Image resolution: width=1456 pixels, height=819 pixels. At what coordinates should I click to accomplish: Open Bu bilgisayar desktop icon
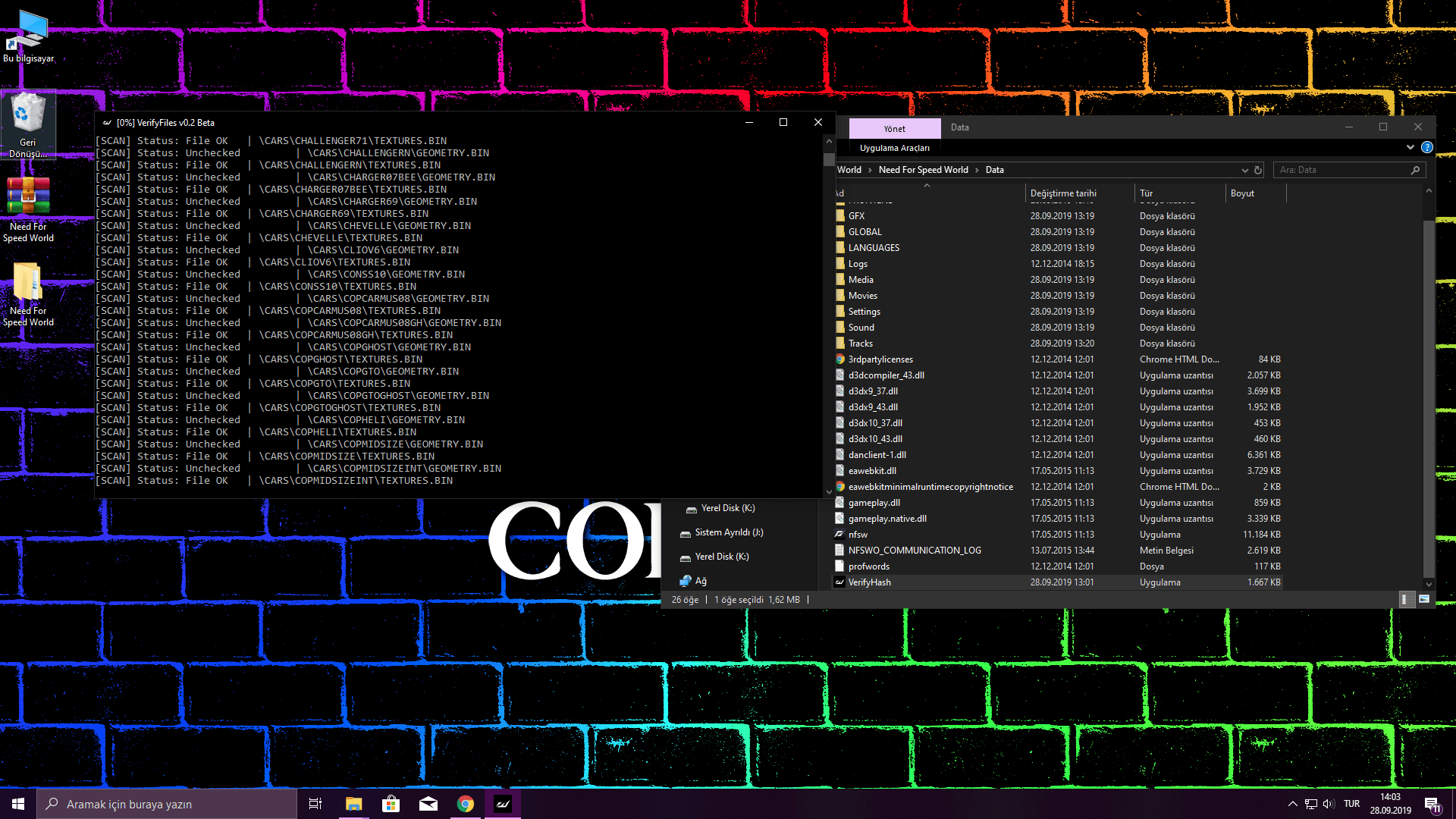tap(29, 36)
